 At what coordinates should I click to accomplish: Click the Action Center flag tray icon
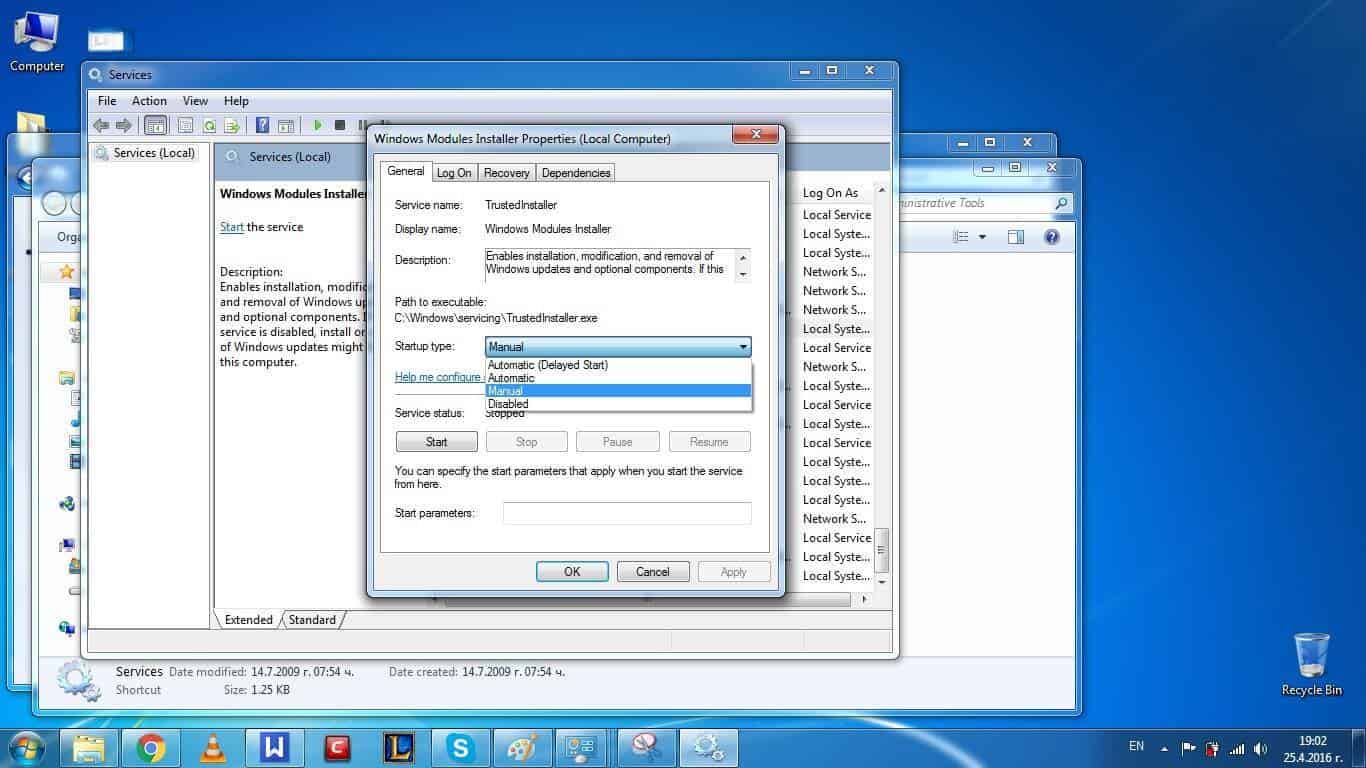[1188, 748]
